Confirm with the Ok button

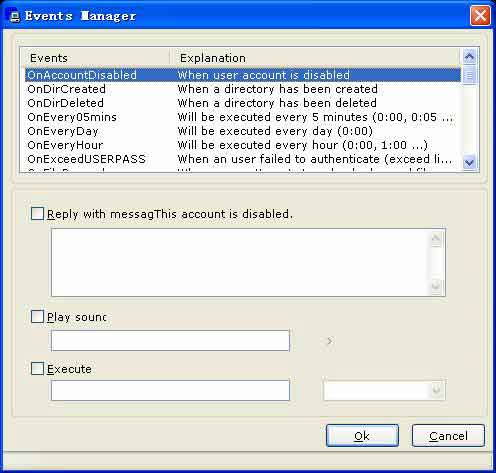point(362,435)
